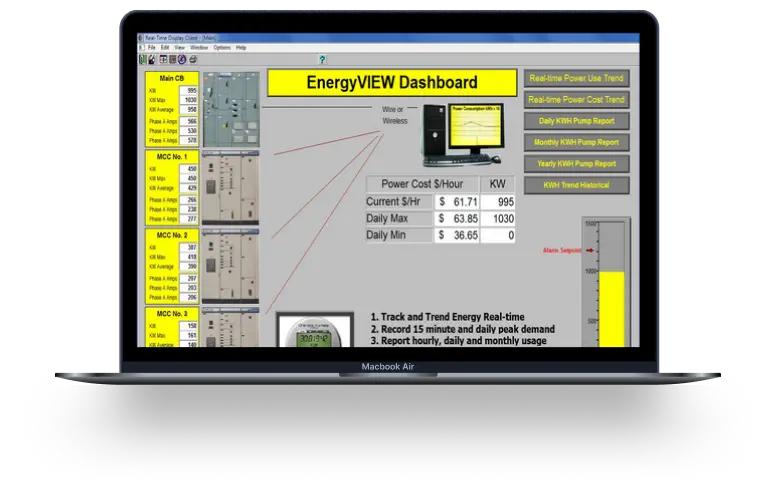Click the Alarm Setpoint label
Viewport: 776px width, 485px height.
click(x=563, y=250)
